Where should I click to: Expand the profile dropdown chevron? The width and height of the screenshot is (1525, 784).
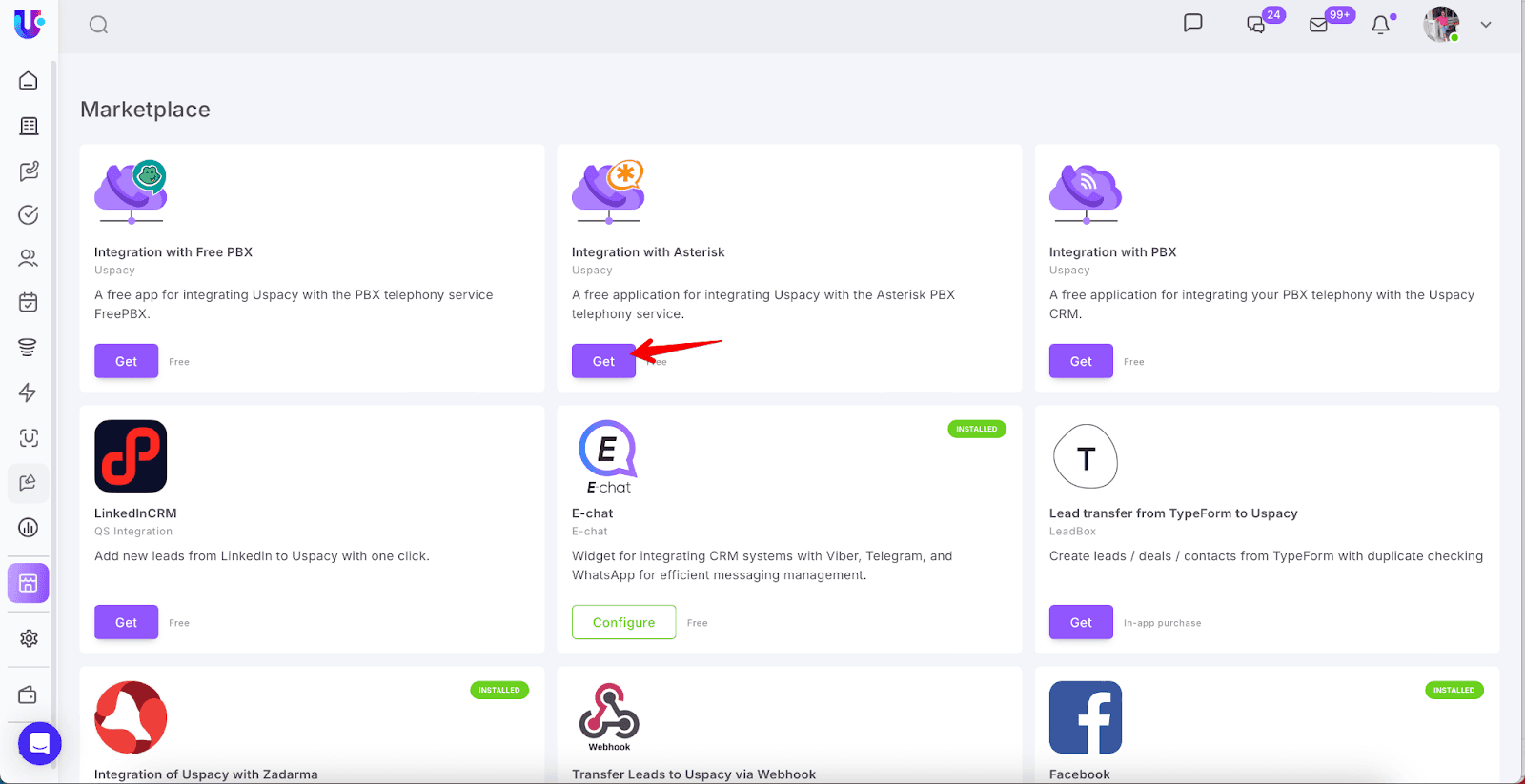[x=1486, y=25]
